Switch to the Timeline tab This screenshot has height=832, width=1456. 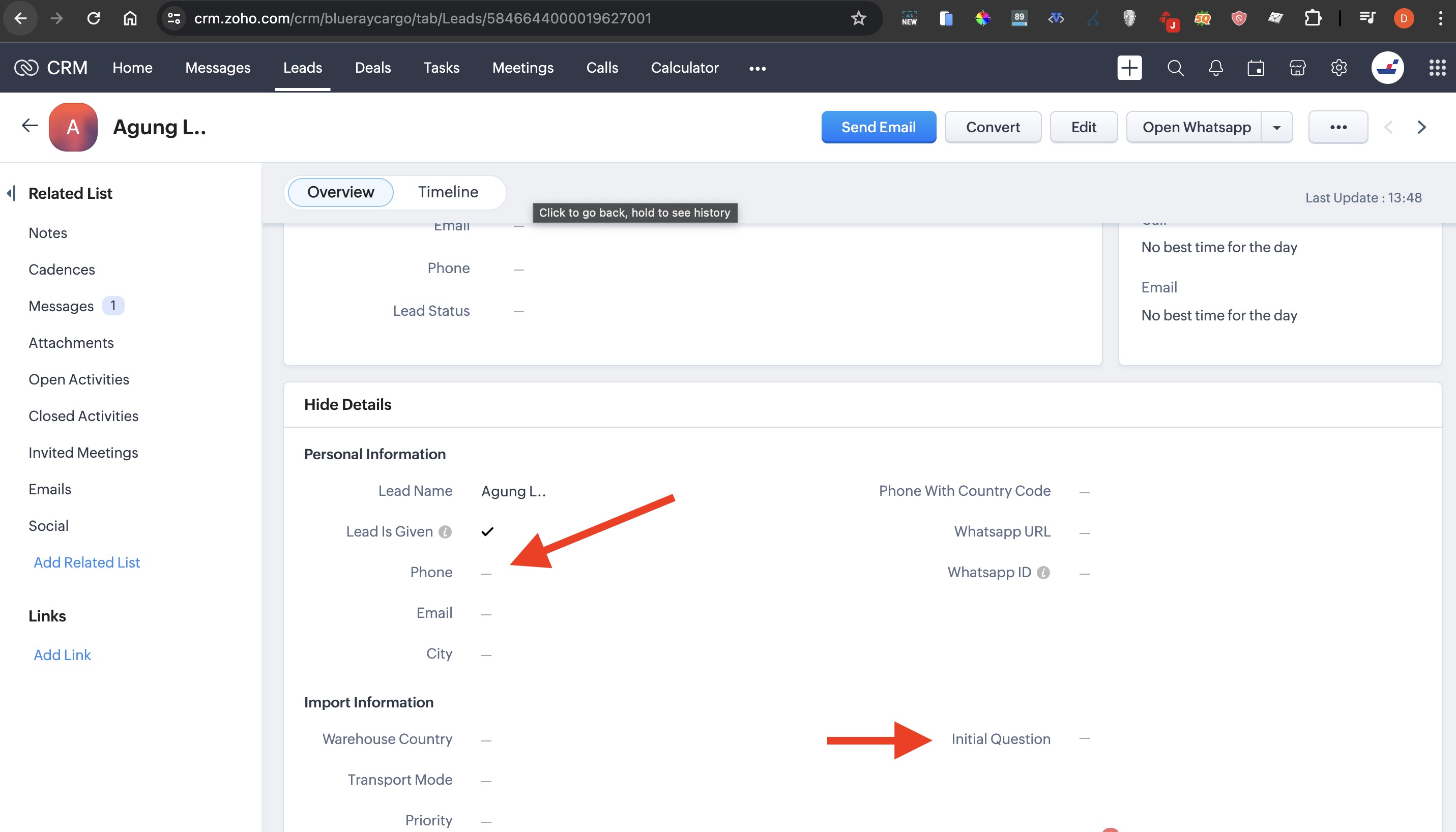[x=448, y=192]
